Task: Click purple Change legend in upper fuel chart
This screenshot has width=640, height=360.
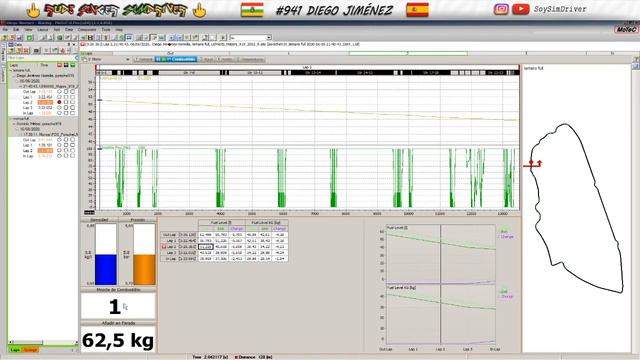Action: coord(506,237)
